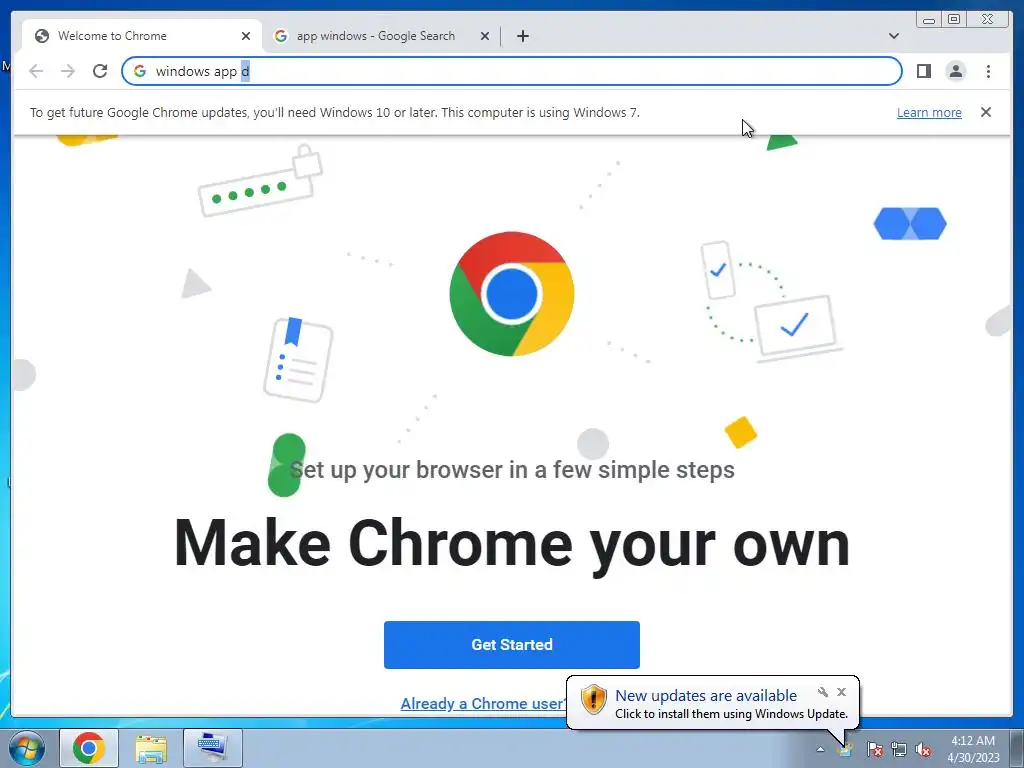Minimize the Chrome window
This screenshot has width=1024, height=768.
(929, 20)
